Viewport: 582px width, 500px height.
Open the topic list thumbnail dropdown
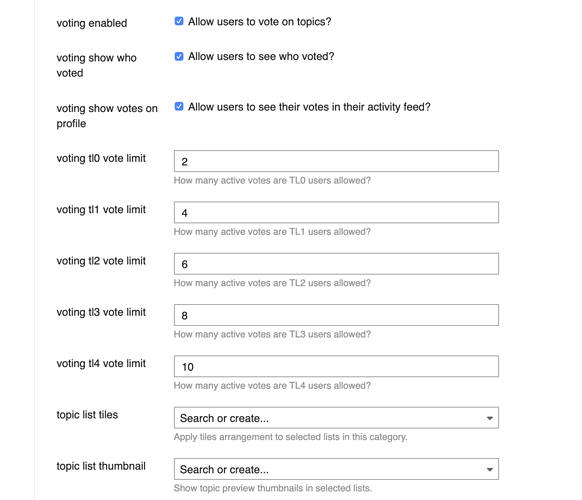[x=336, y=469]
